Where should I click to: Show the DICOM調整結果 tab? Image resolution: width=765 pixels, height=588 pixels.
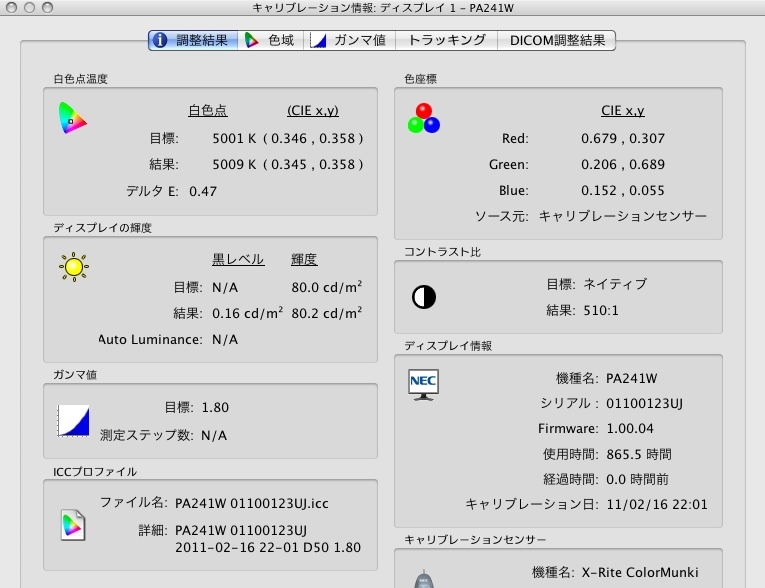click(x=557, y=40)
